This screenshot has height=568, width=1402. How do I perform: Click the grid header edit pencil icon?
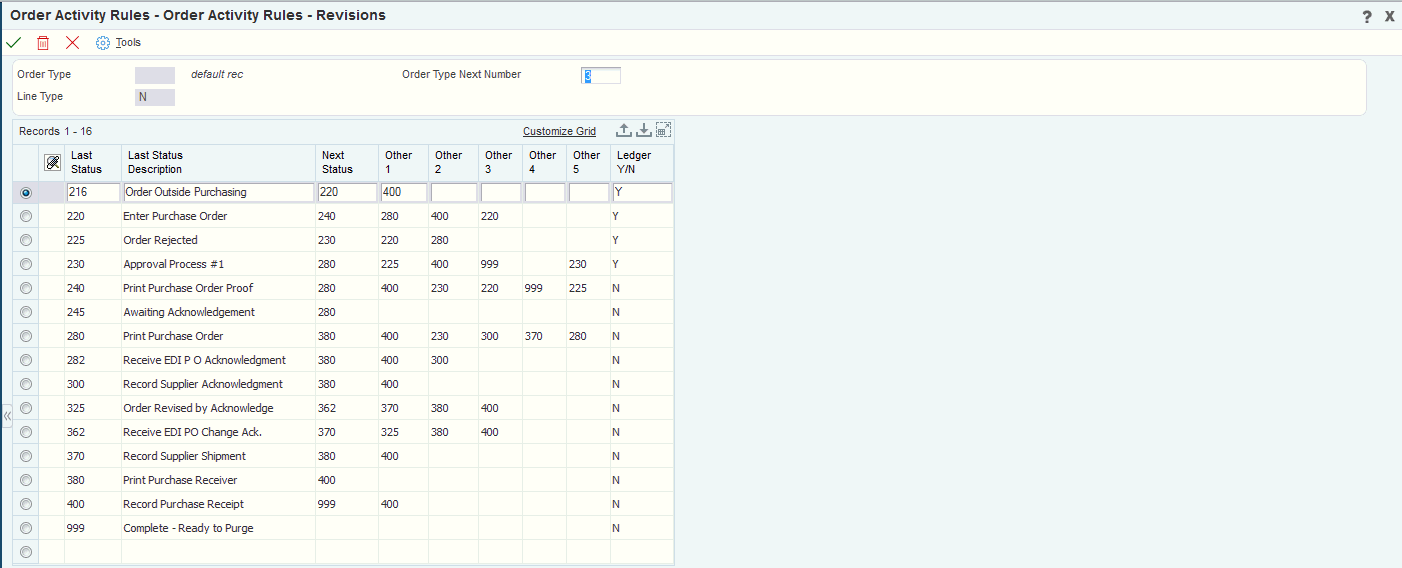click(53, 162)
